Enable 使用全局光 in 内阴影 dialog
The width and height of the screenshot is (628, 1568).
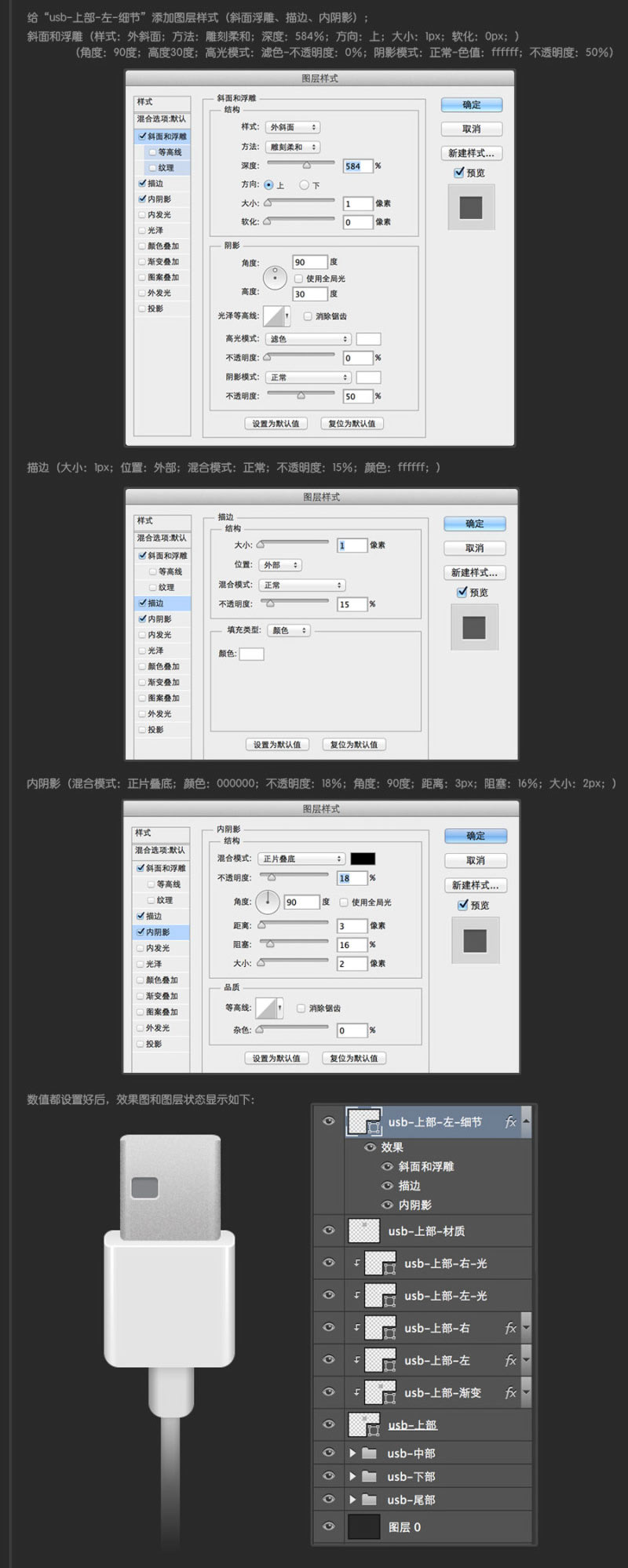[344, 903]
